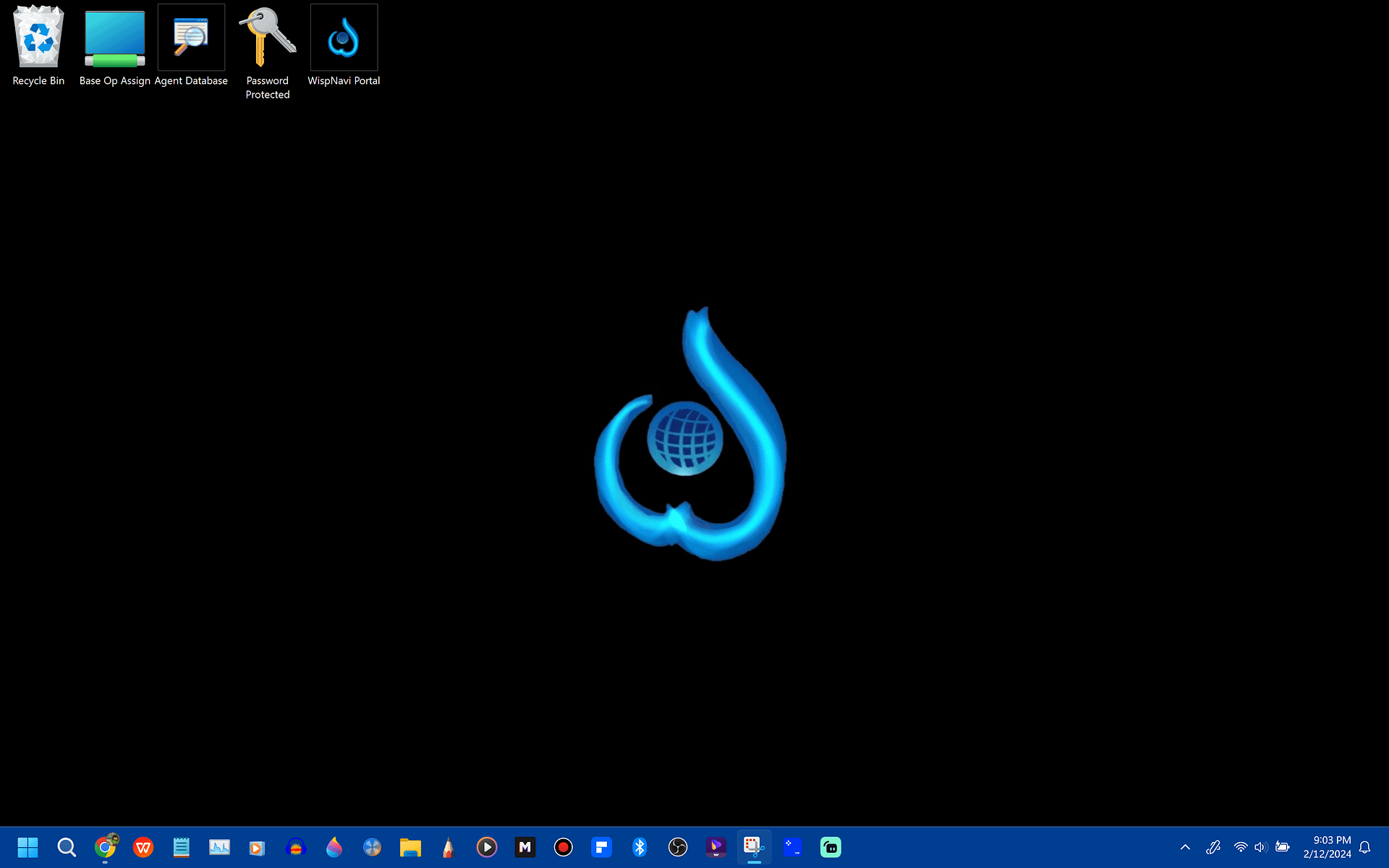
Task: Open the notification bell panel
Action: [x=1364, y=847]
